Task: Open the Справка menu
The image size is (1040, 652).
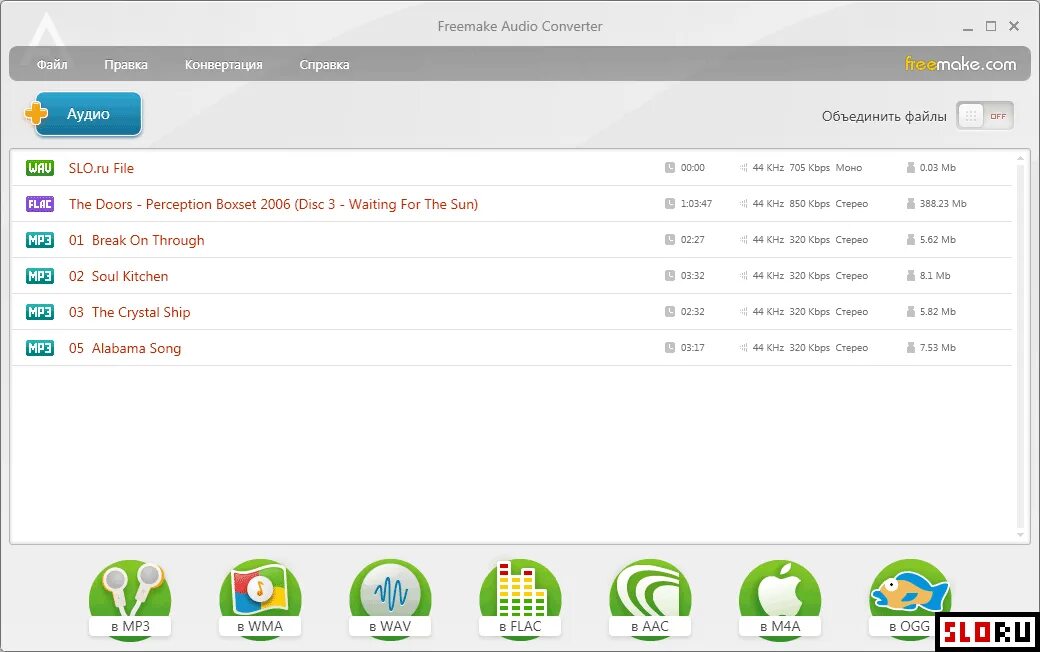Action: tap(324, 64)
